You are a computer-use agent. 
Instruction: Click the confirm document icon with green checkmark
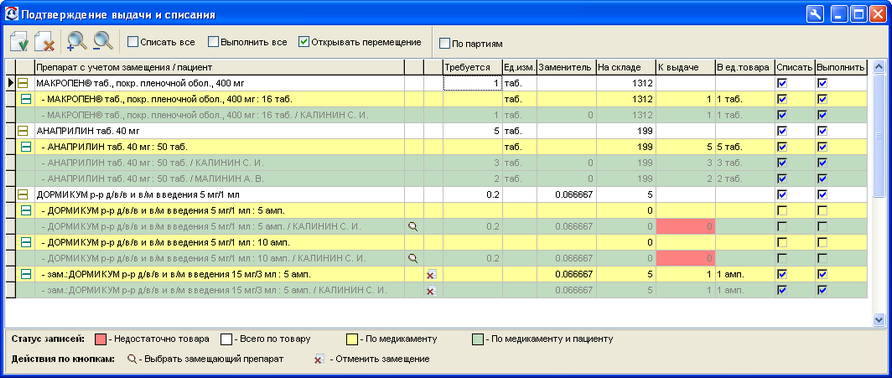pyautogui.click(x=19, y=42)
